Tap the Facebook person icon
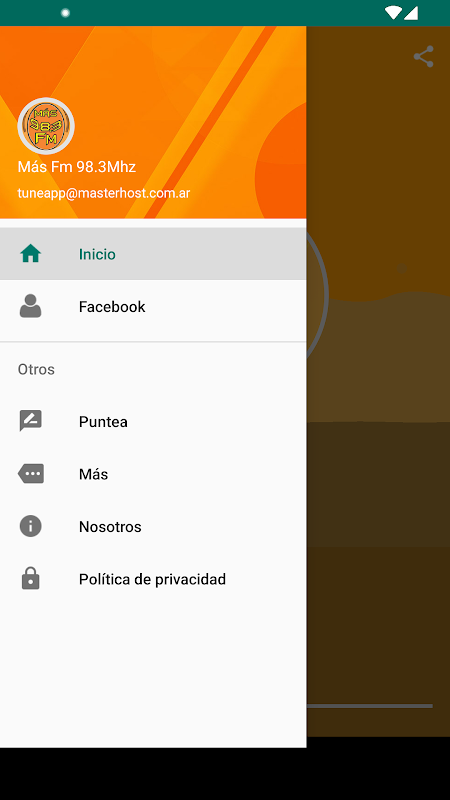Viewport: 450px width, 800px height. pyautogui.click(x=31, y=306)
